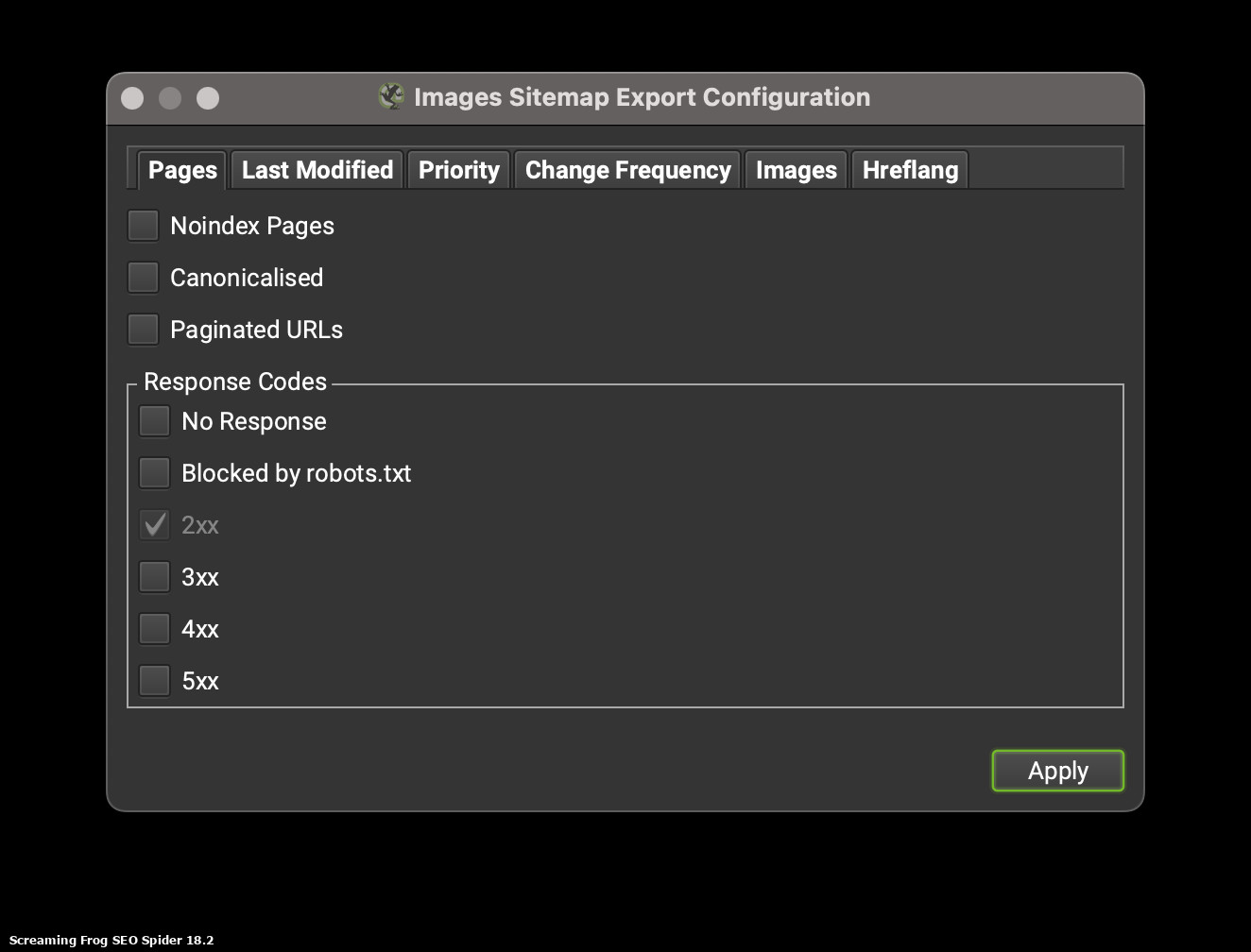Include 3xx response codes

click(x=155, y=577)
